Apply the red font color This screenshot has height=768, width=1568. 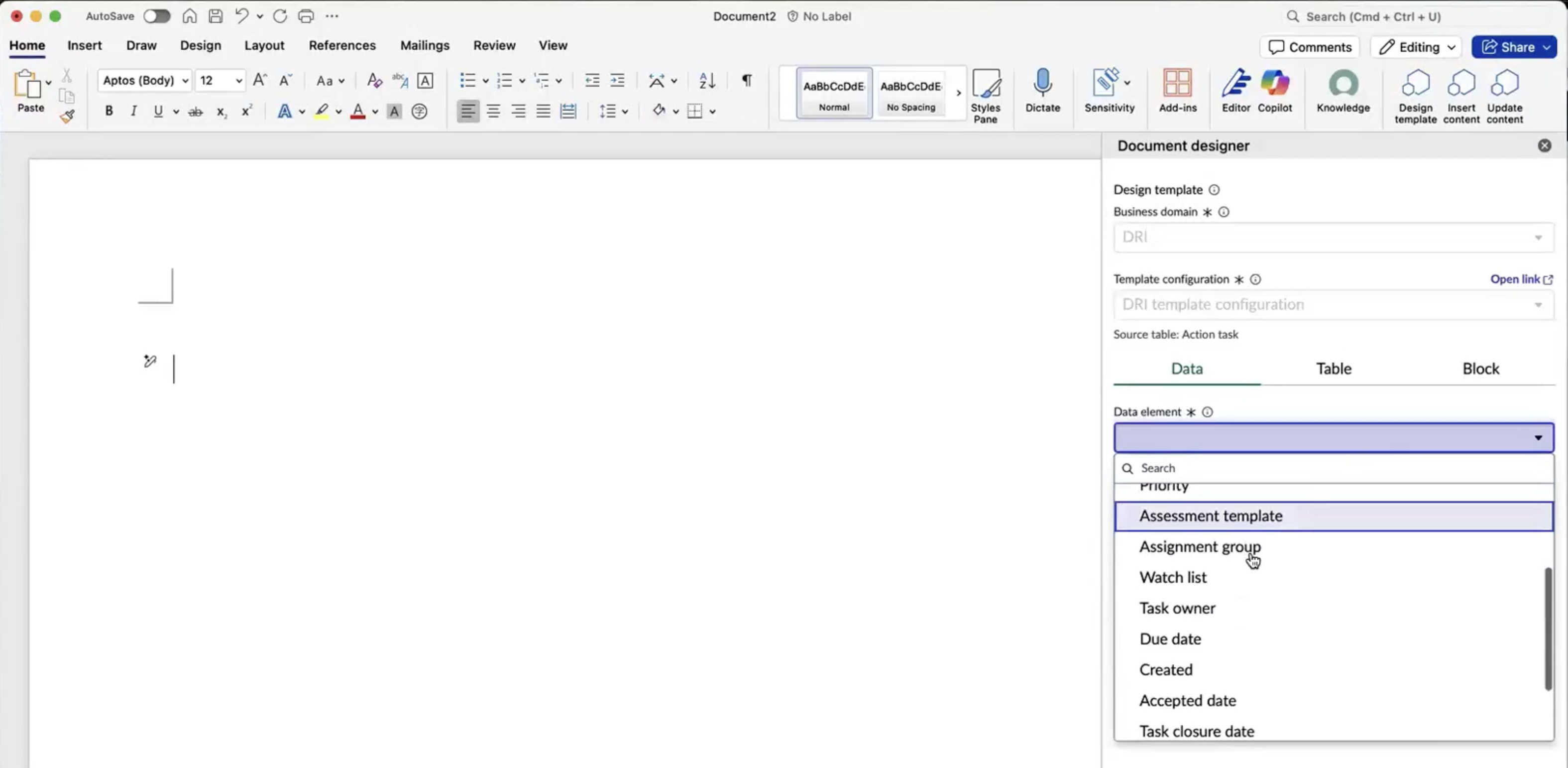358,112
